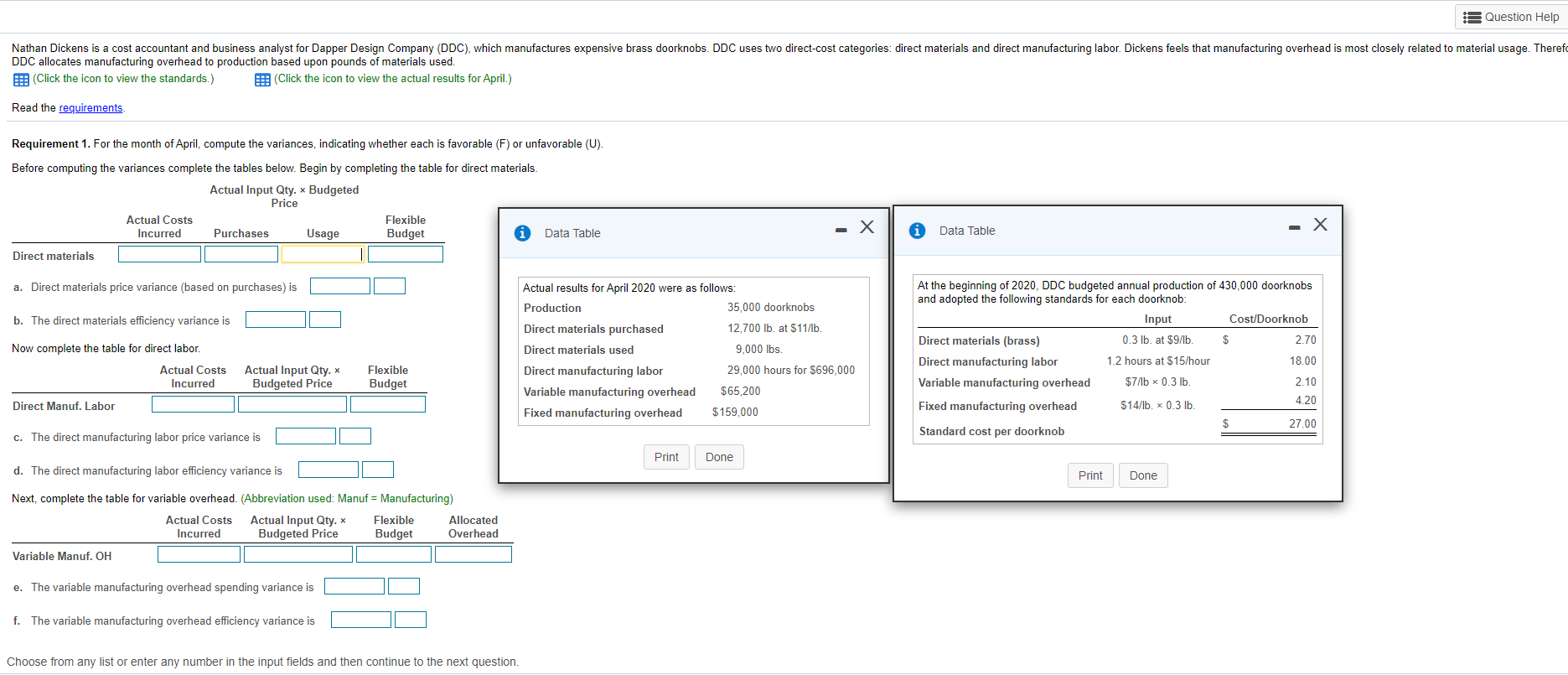1568x675 pixels.
Task: Open F/U dropdown for overhead efficiency variance
Action: [x=411, y=620]
